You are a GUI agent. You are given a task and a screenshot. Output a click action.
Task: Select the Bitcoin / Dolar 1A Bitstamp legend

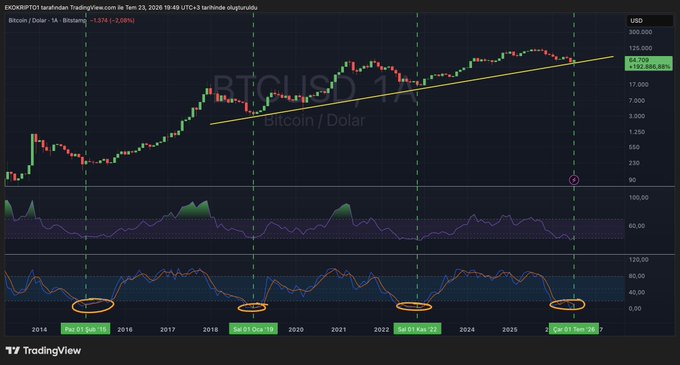point(47,20)
